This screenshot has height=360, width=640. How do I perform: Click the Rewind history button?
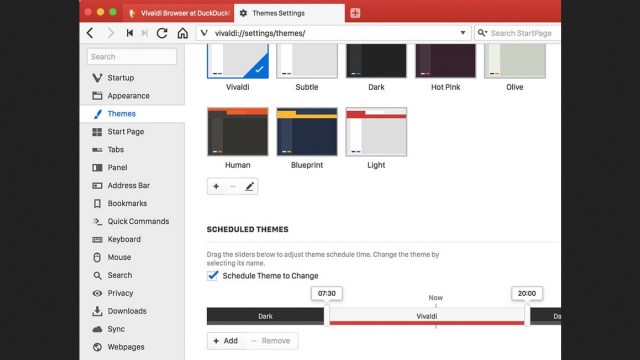coord(130,33)
